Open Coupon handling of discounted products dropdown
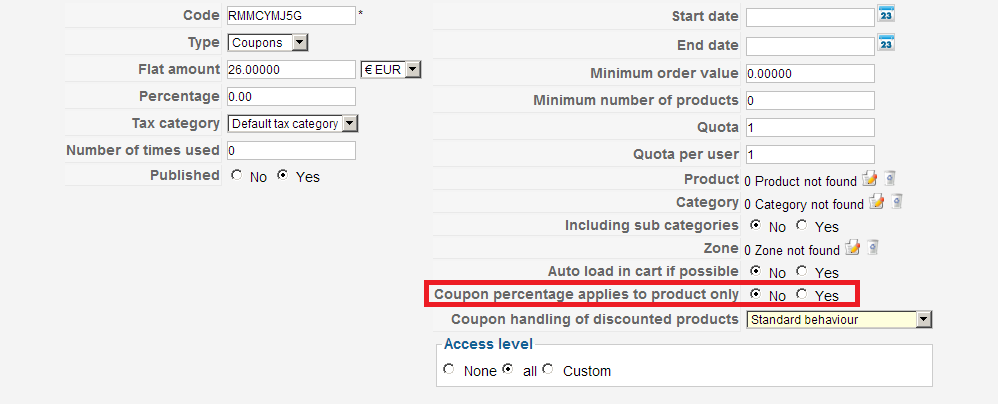Screen dimensions: 998x404 [839, 319]
